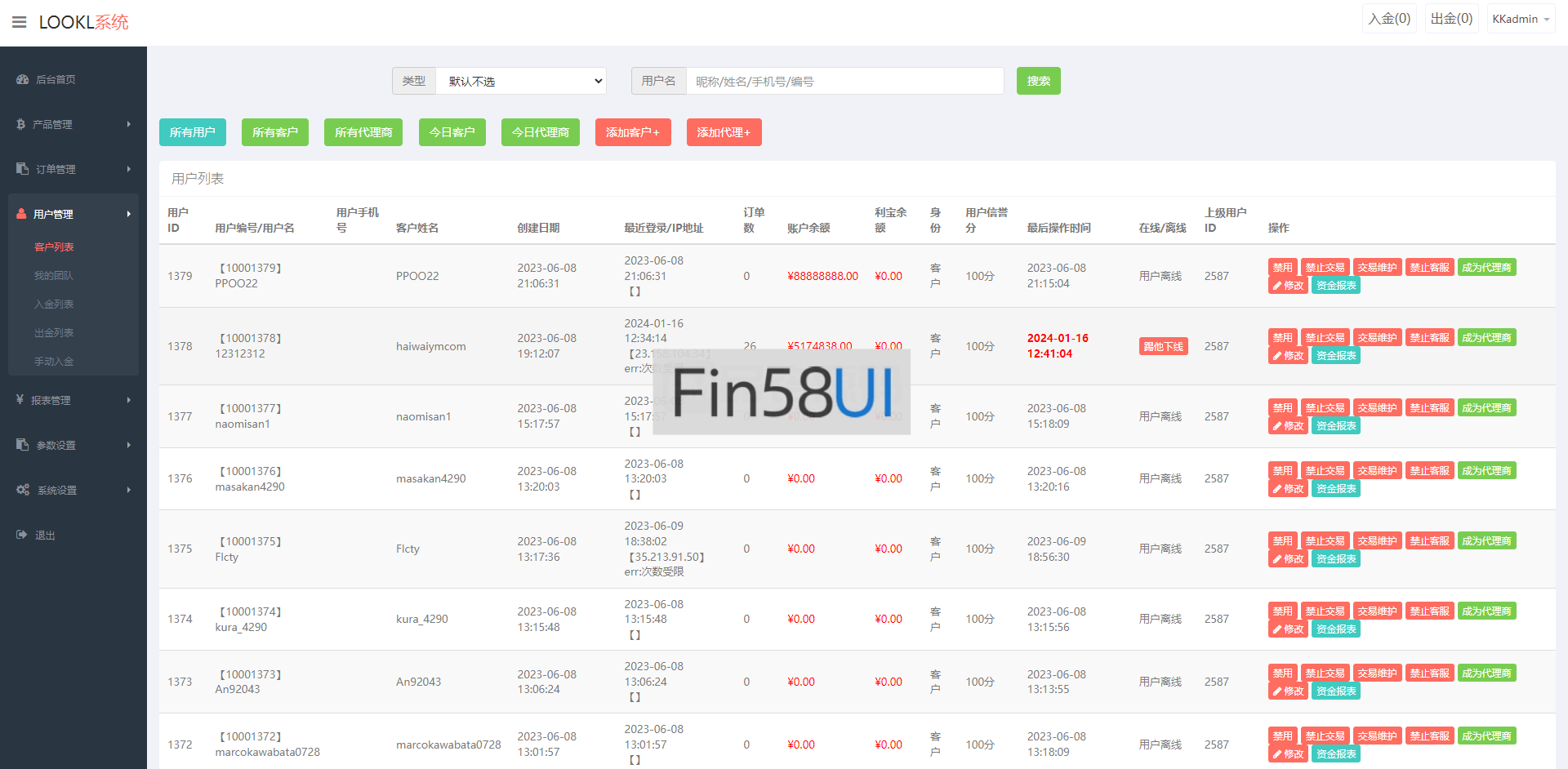This screenshot has width=1568, height=769.
Task: Click the 添加客户+ button
Action: (x=632, y=132)
